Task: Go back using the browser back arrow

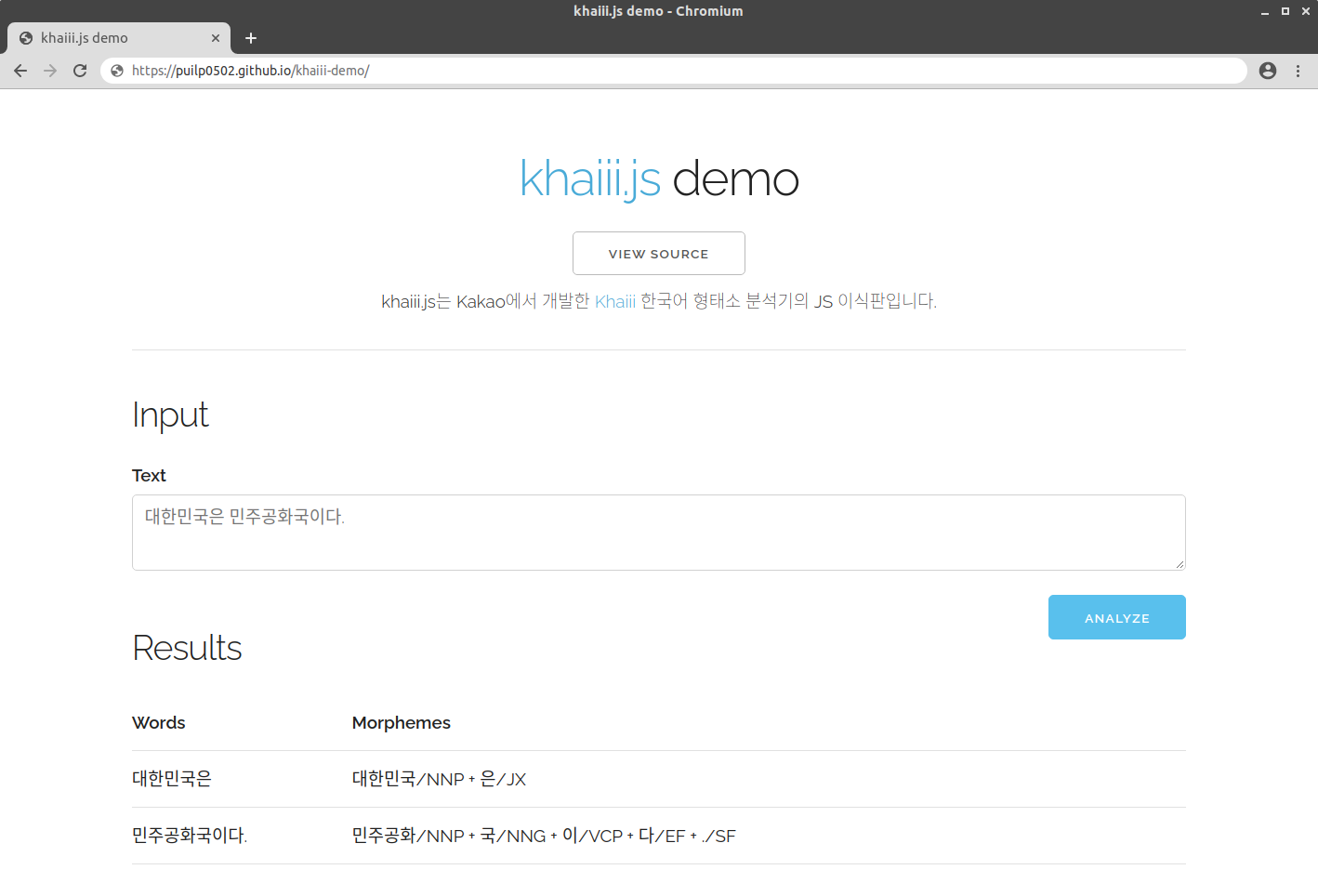Action: (20, 71)
